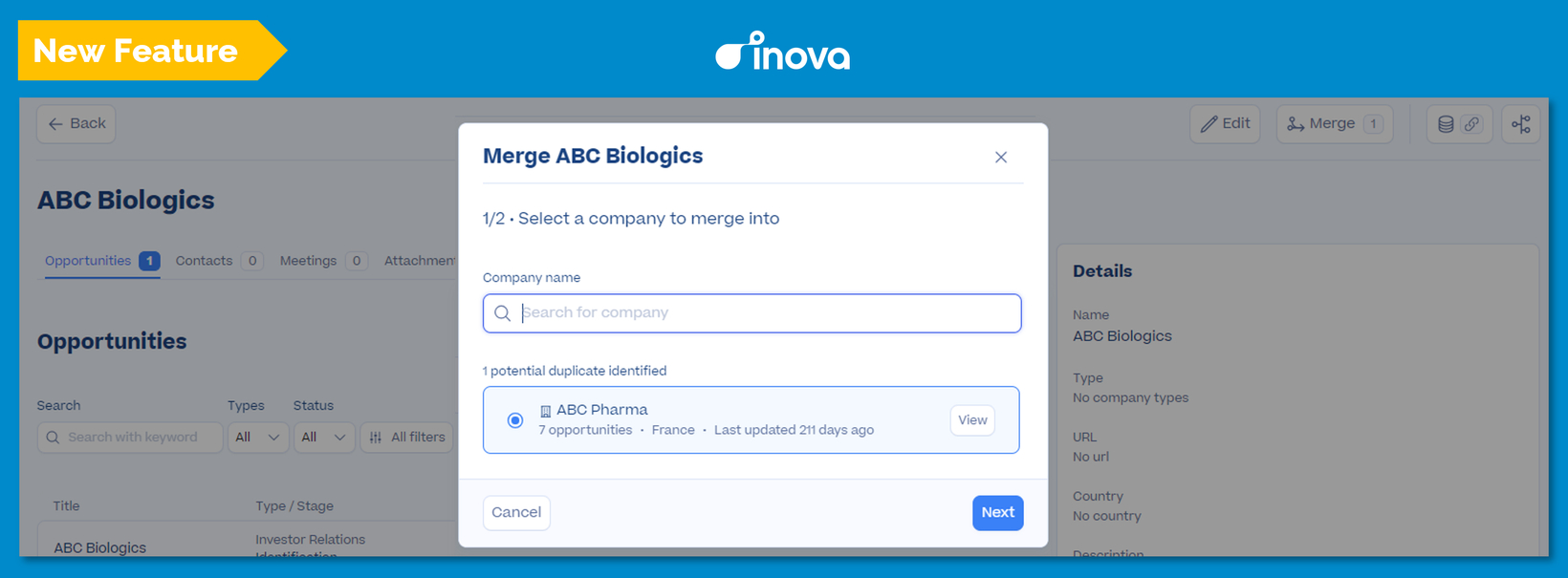The width and height of the screenshot is (1568, 578).
Task: Click the Search for company field
Action: point(752,313)
